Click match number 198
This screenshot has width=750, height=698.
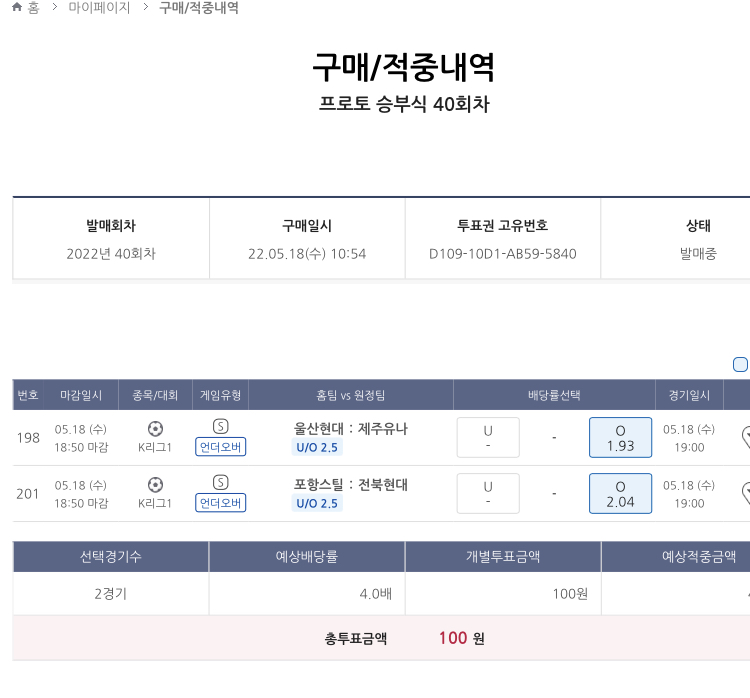(28, 438)
